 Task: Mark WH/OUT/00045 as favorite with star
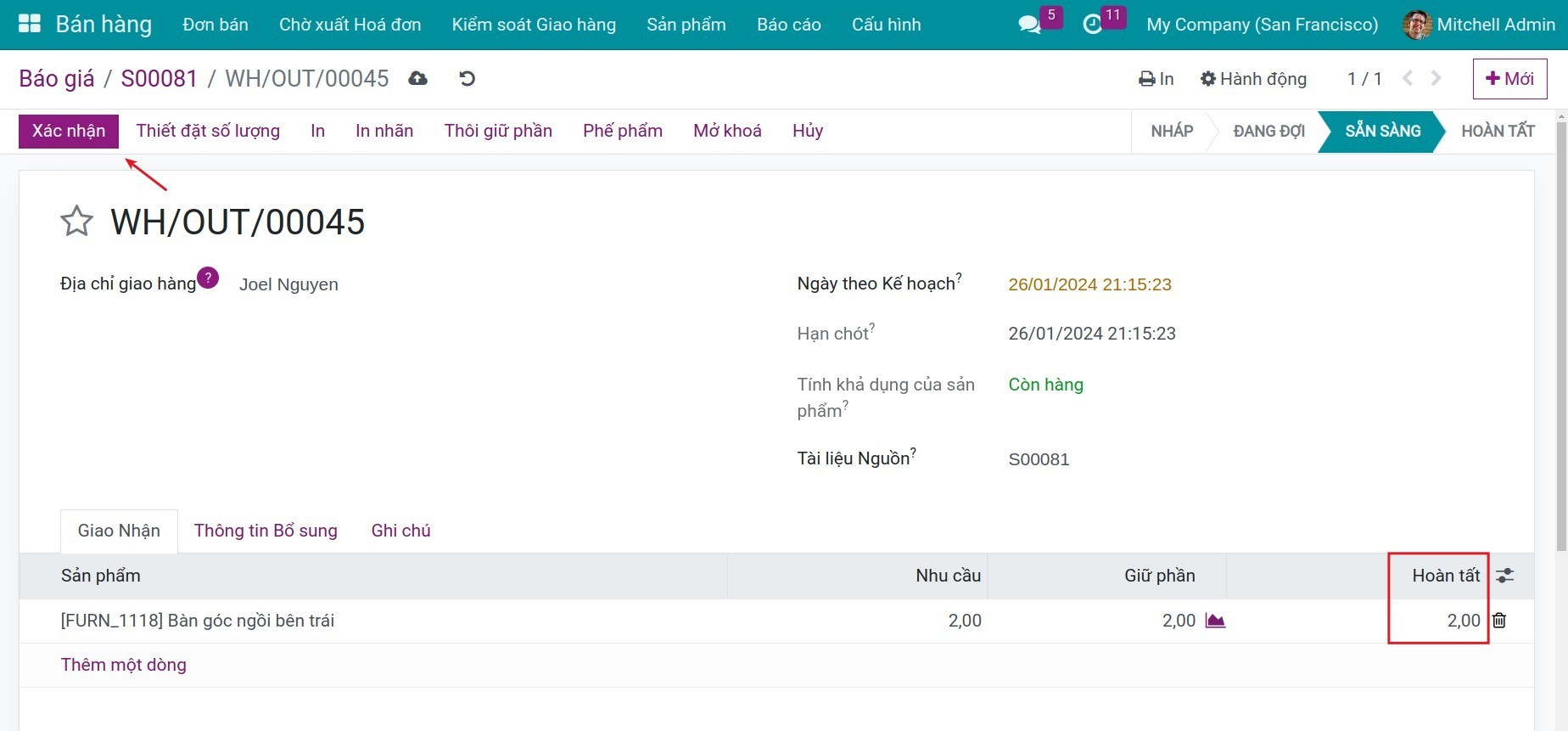[76, 222]
